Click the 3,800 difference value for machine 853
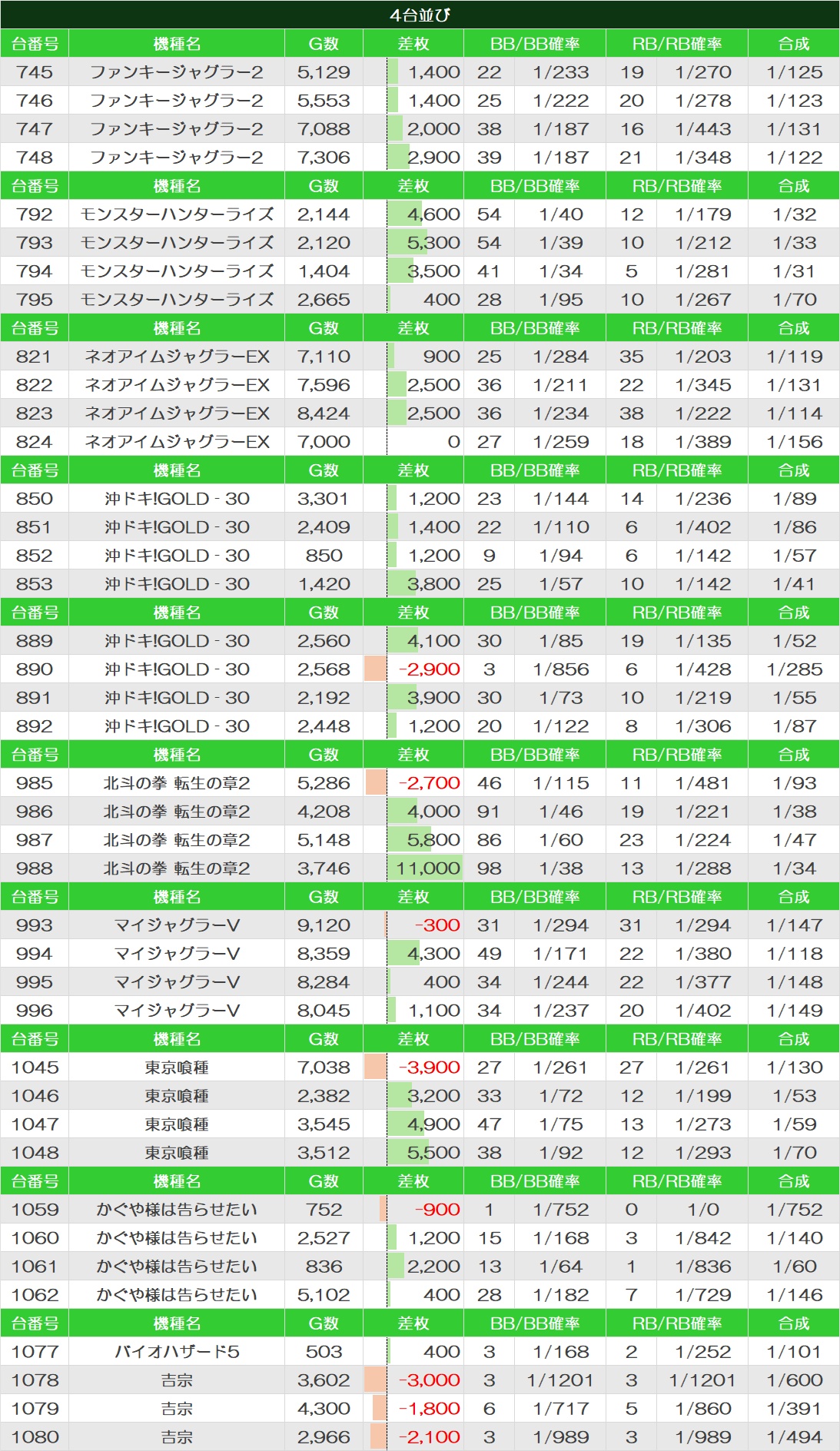This screenshot has height=1451, width=840. point(433,584)
